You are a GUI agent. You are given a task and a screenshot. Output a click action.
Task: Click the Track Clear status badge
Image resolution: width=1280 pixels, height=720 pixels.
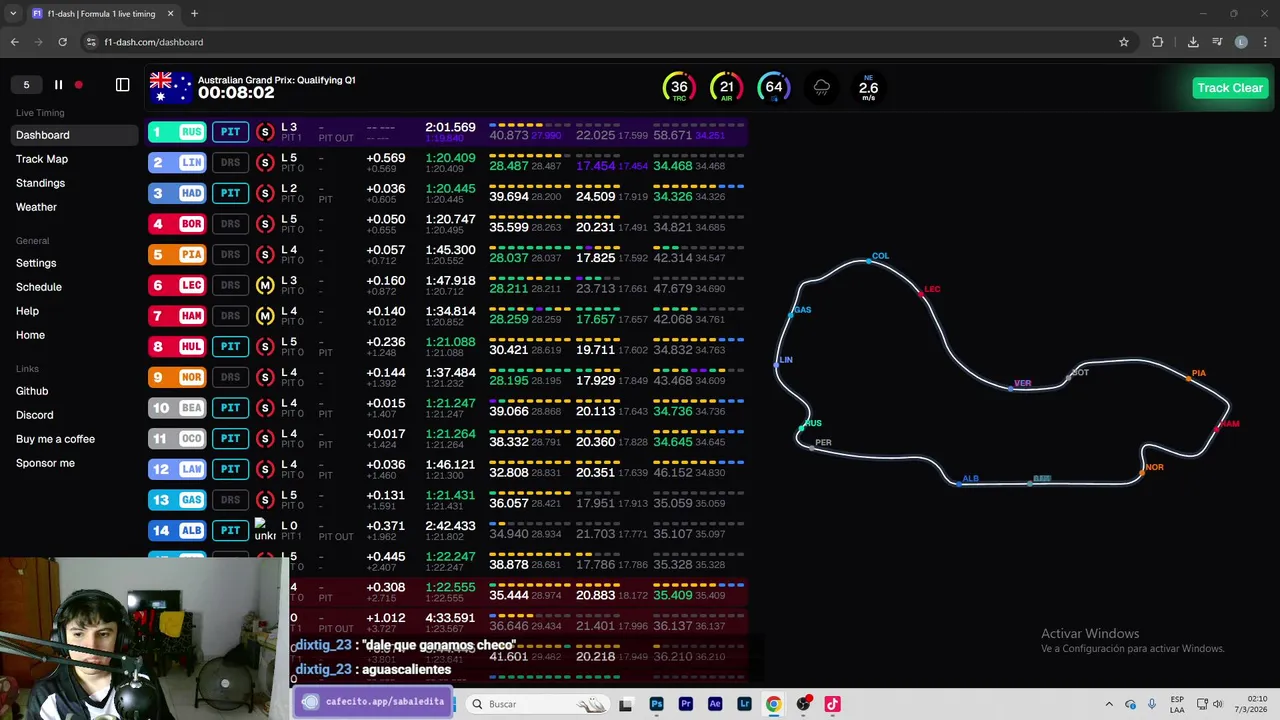click(1230, 88)
